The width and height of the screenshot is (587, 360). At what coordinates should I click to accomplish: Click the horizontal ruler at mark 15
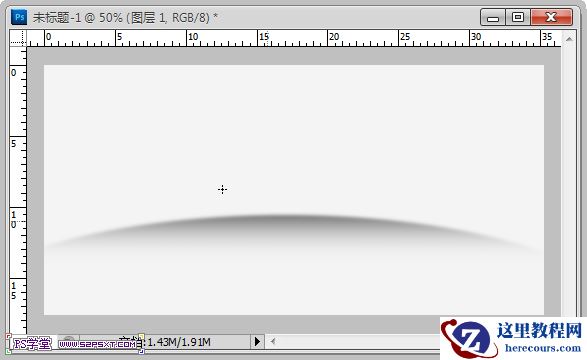click(x=264, y=38)
